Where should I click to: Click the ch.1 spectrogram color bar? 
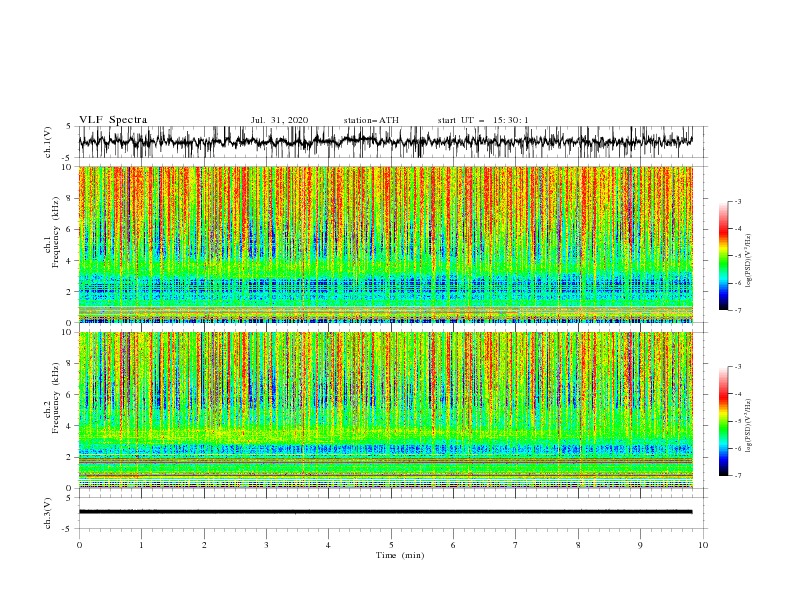coord(723,256)
